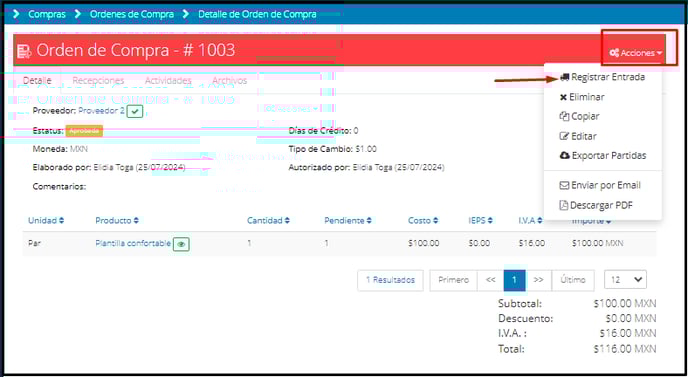Sort the table by Unidad column
Viewport: 688px width, 377px height.
(46, 220)
